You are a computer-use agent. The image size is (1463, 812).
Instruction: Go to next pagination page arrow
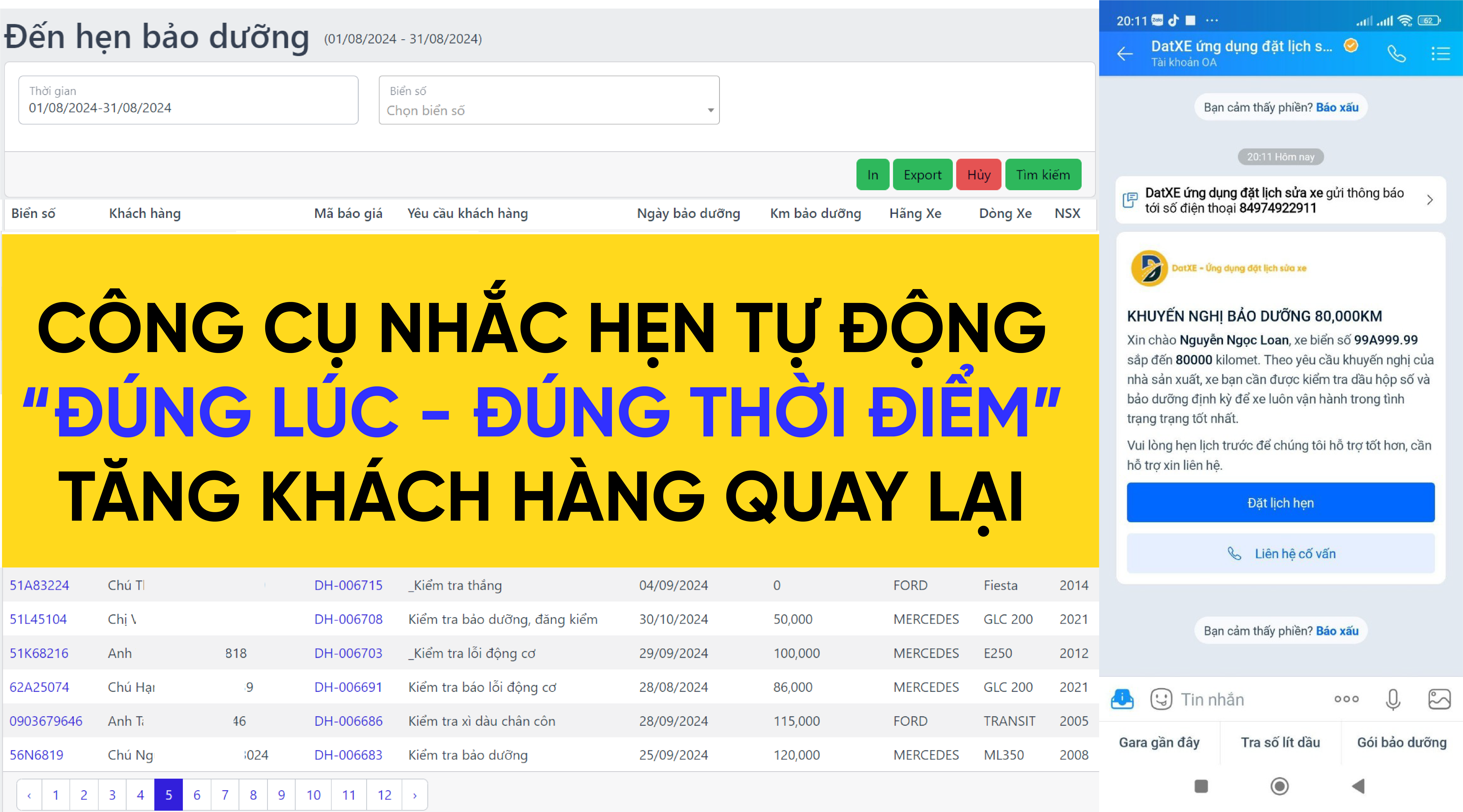coord(415,795)
